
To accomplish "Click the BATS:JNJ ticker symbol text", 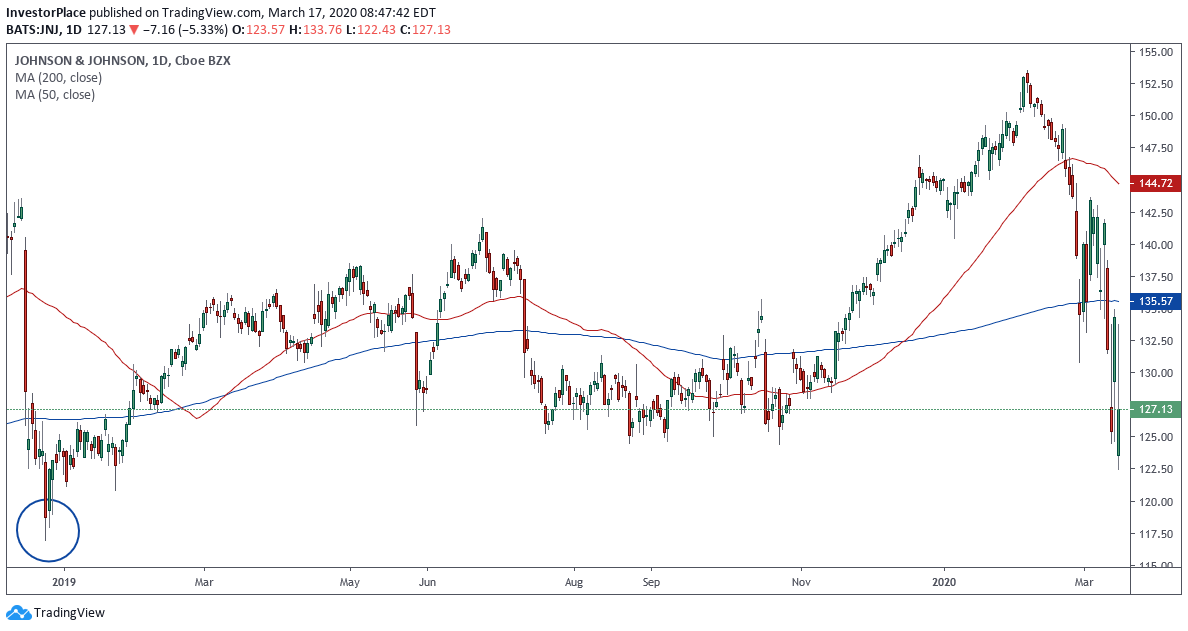I will pos(33,30).
